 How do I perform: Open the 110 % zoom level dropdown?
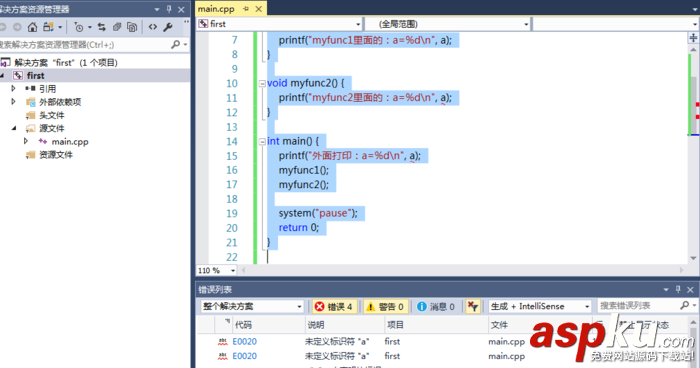pyautogui.click(x=233, y=271)
